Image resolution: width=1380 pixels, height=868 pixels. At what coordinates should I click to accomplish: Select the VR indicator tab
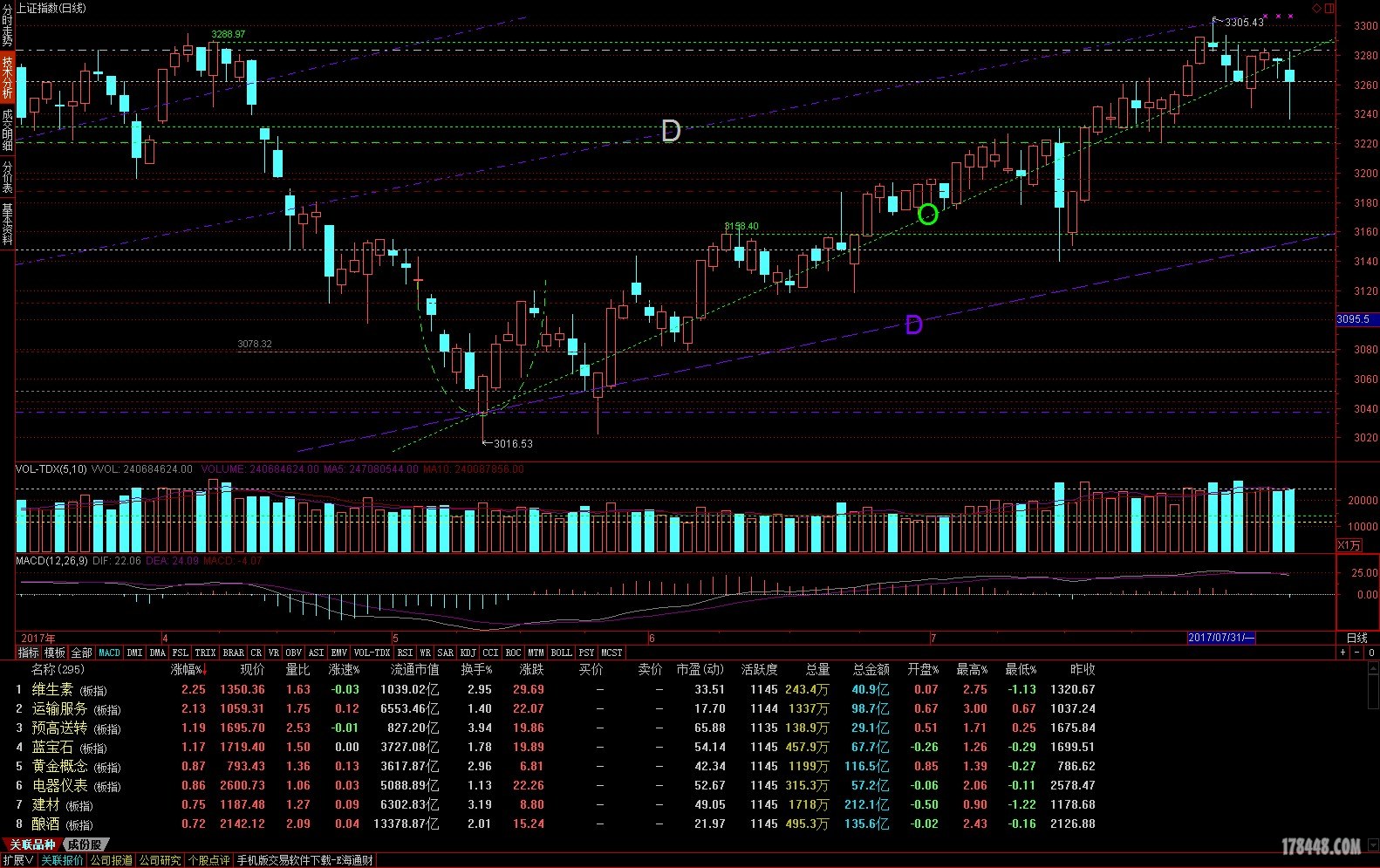[273, 653]
